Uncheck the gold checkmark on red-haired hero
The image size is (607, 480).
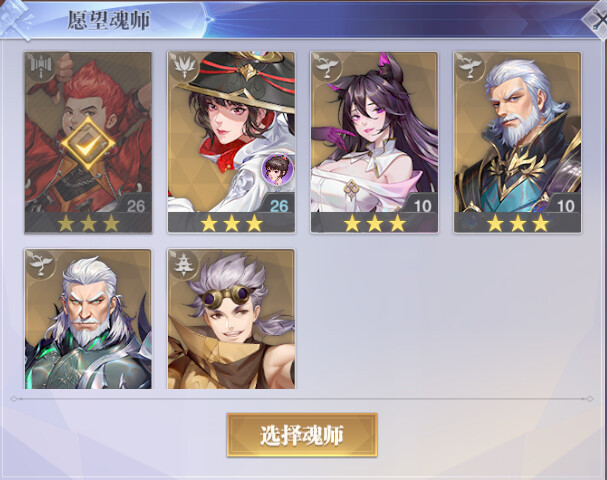click(88, 144)
